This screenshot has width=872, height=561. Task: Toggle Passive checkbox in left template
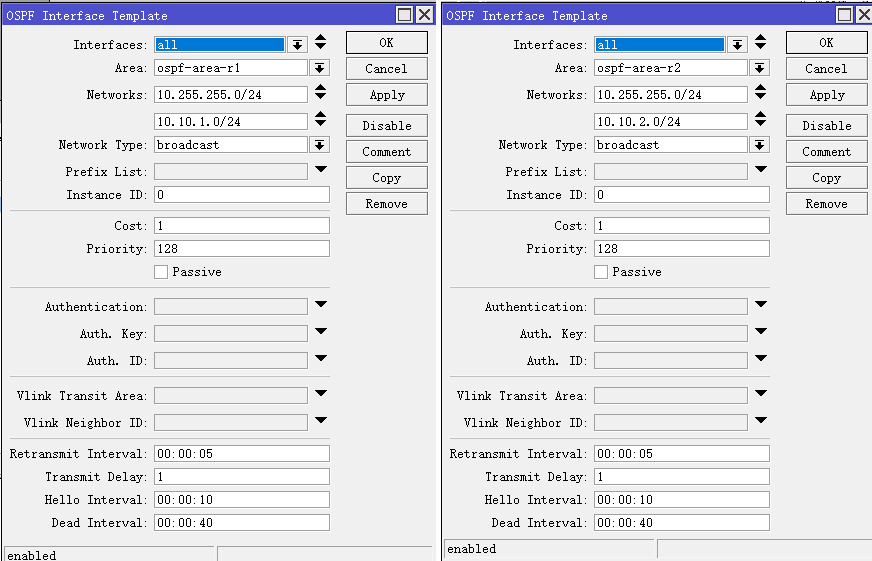(161, 272)
